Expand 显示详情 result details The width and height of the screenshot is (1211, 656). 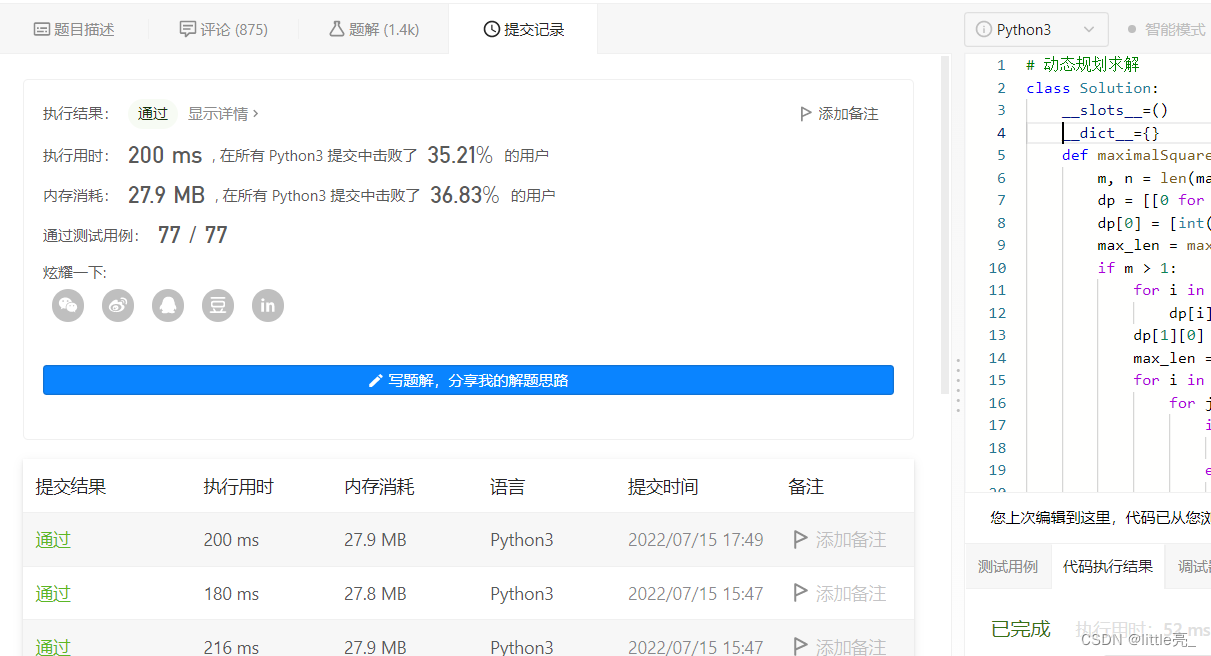coord(223,114)
